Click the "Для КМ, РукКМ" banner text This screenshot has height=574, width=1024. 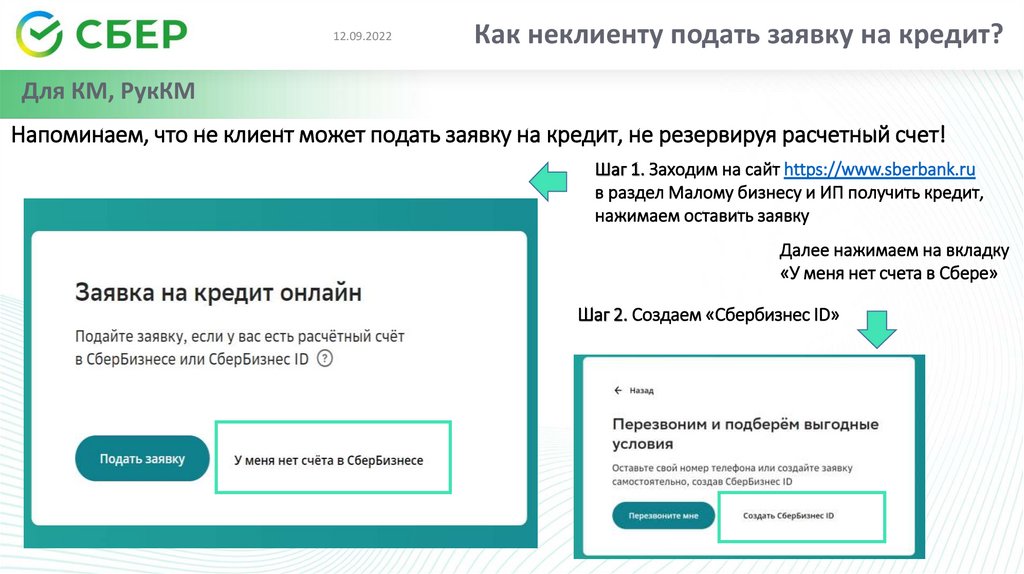pos(108,91)
